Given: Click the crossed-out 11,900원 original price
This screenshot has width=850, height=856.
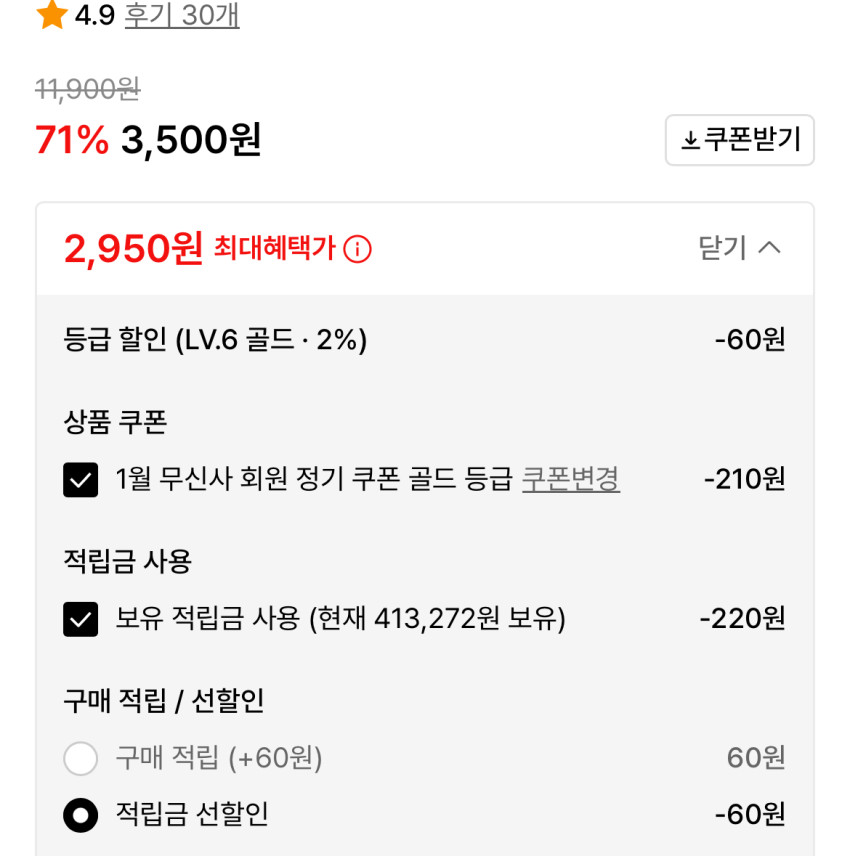Looking at the screenshot, I should pyautogui.click(x=87, y=90).
